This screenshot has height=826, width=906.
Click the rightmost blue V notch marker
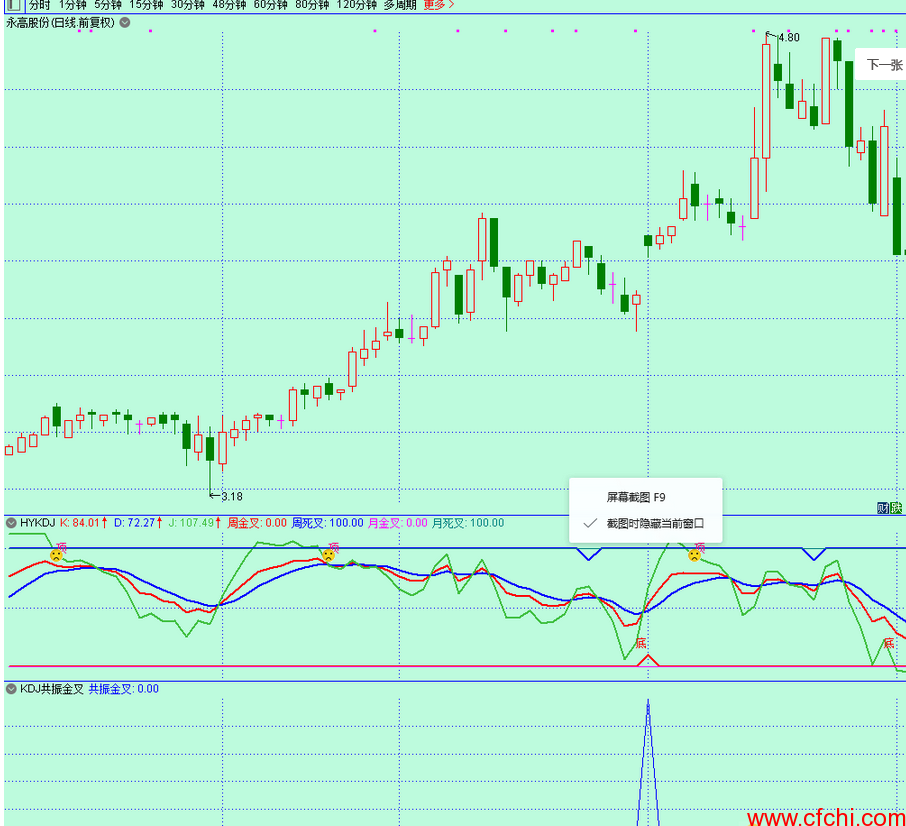click(x=814, y=553)
